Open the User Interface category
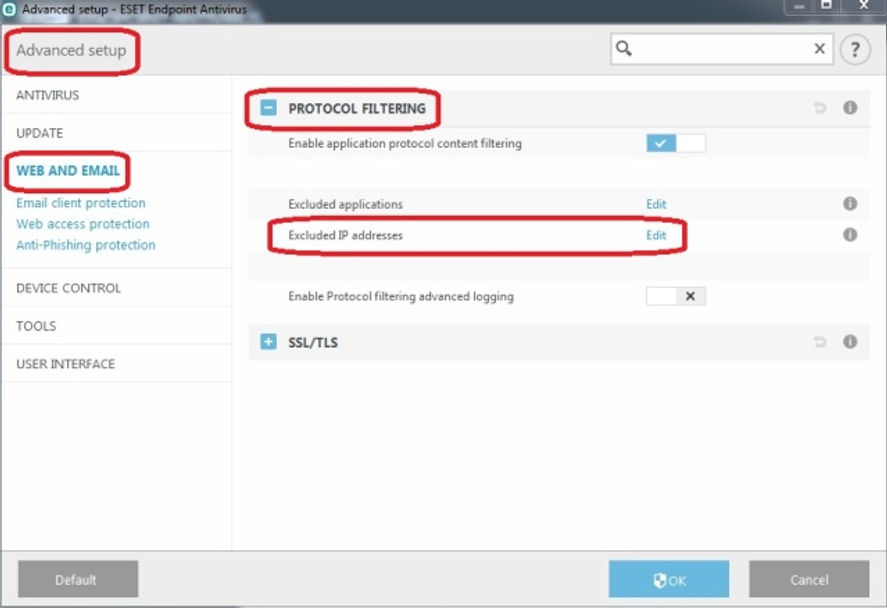 (66, 364)
